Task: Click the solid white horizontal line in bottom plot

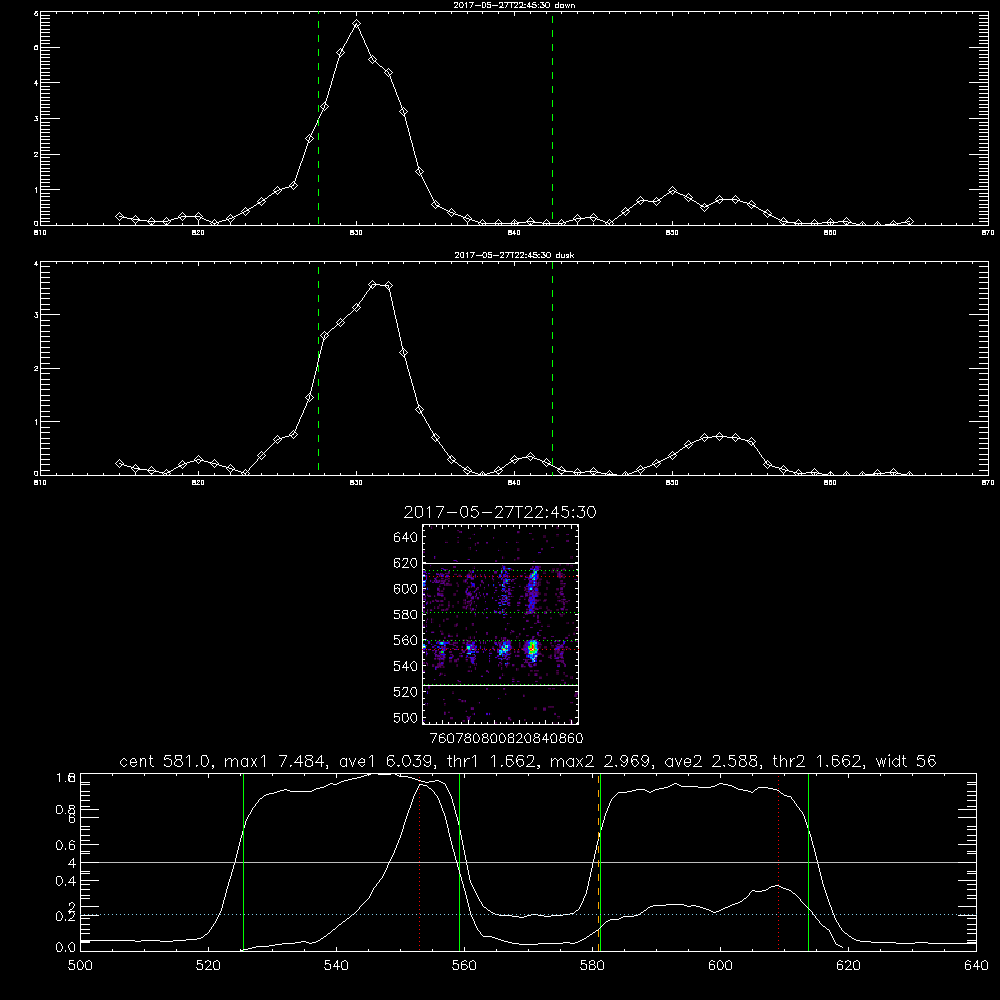Action: point(528,862)
